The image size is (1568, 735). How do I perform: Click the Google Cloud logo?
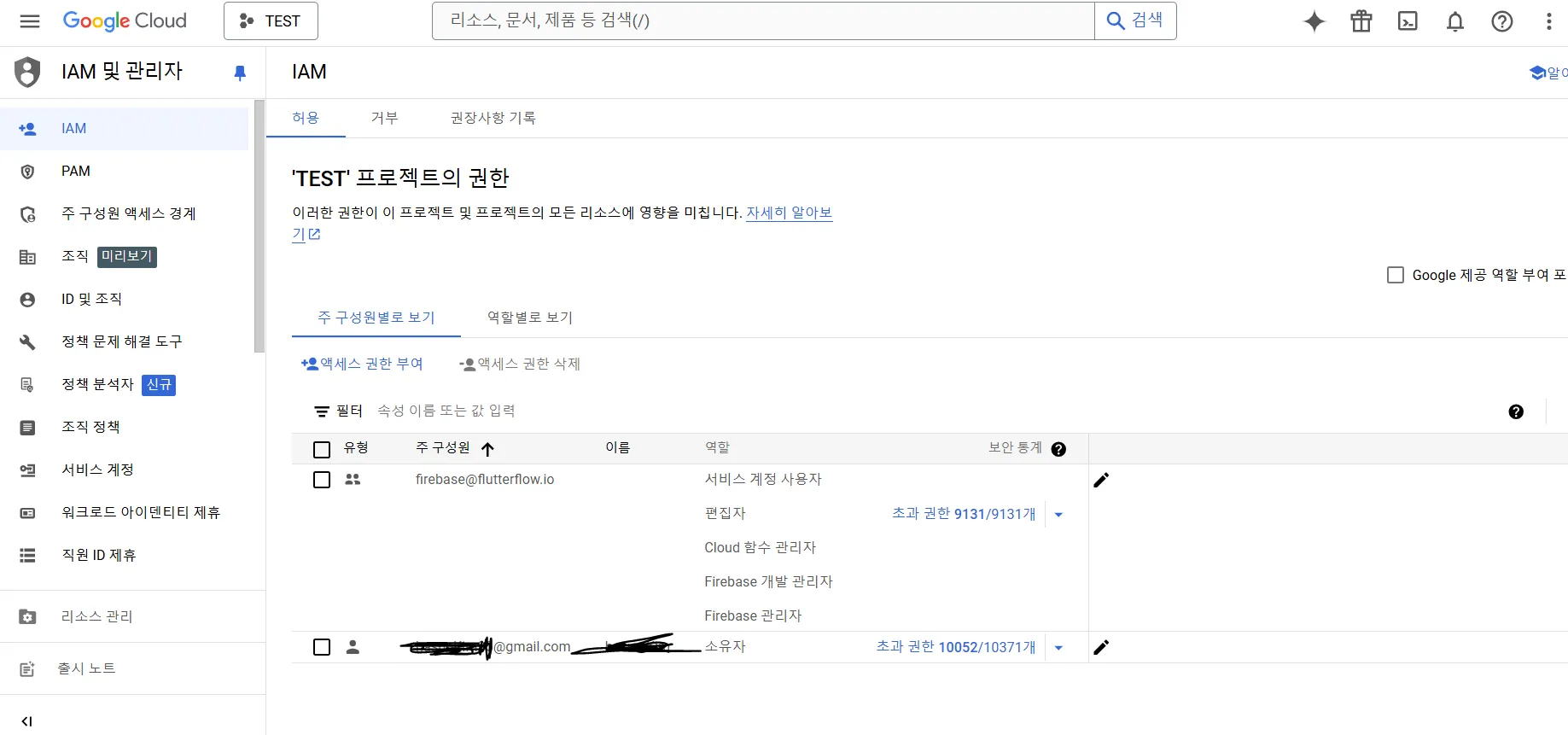(125, 21)
